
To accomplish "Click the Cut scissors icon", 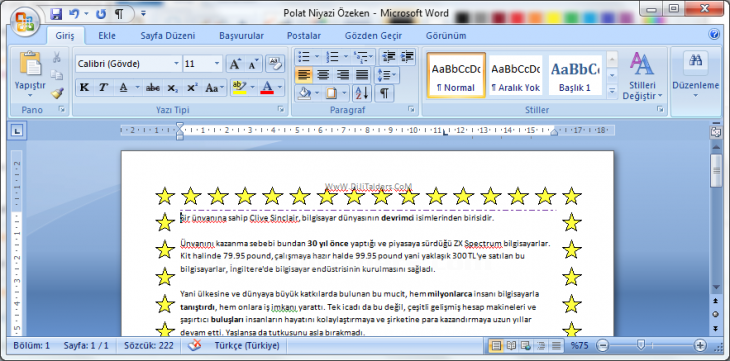I will tap(57, 57).
